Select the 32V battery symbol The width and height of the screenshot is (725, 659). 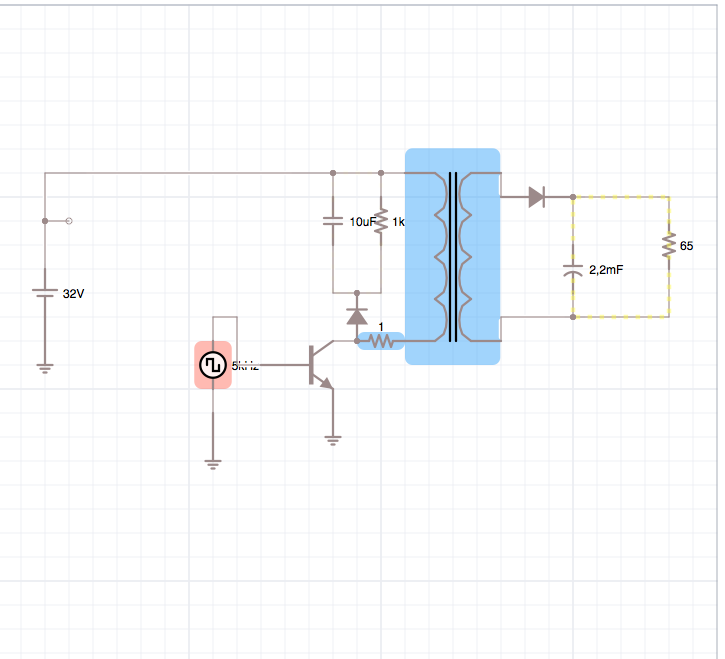(45, 293)
